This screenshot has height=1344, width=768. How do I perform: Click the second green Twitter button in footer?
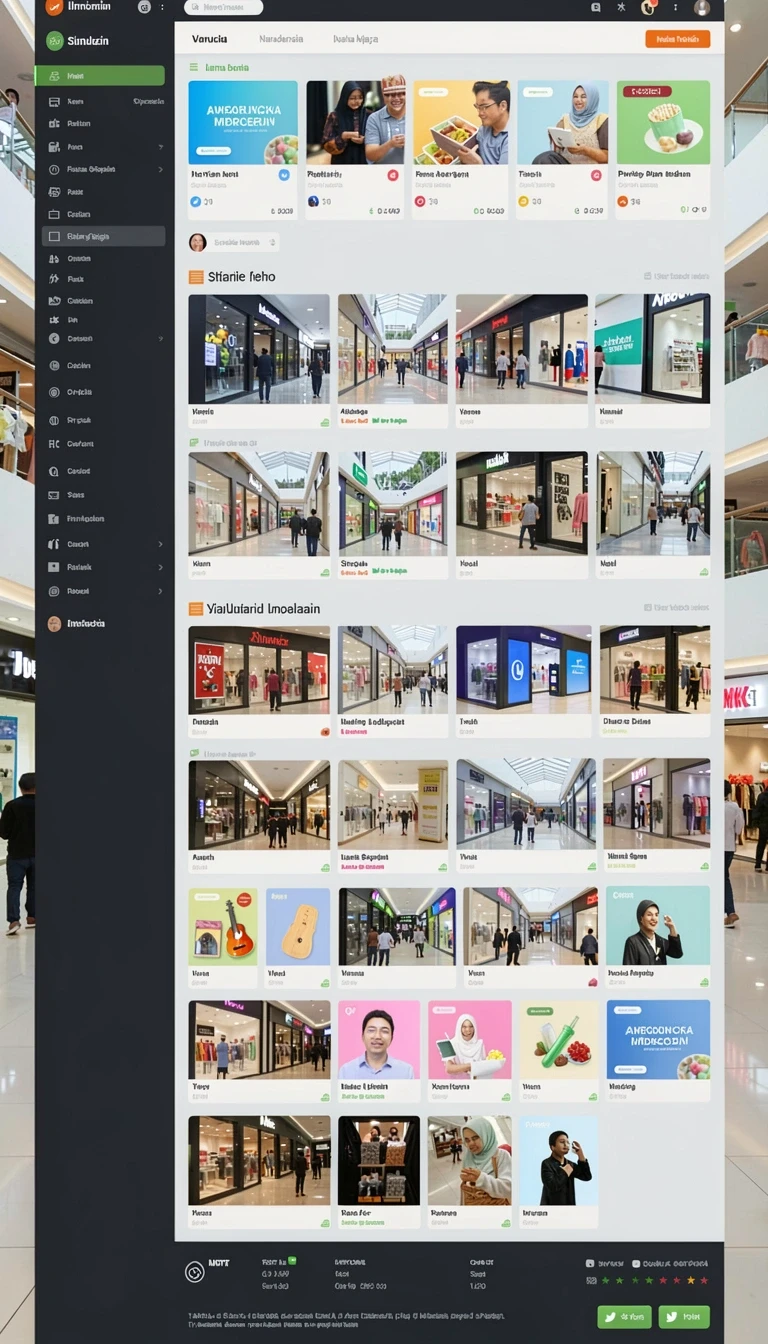point(684,1317)
